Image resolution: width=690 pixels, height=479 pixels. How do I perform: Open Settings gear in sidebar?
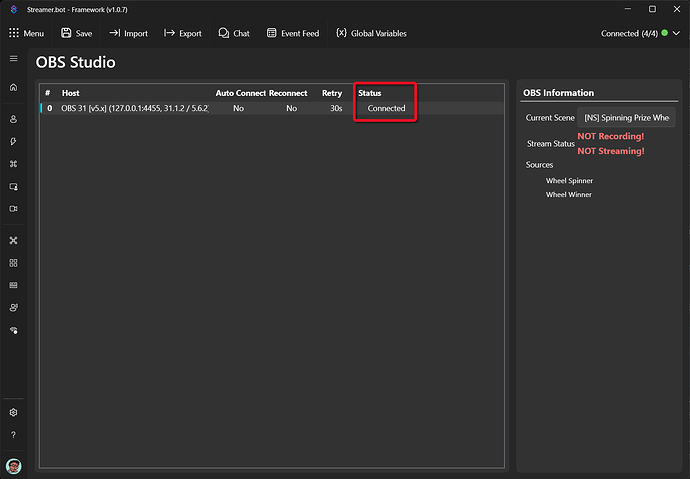tap(14, 413)
